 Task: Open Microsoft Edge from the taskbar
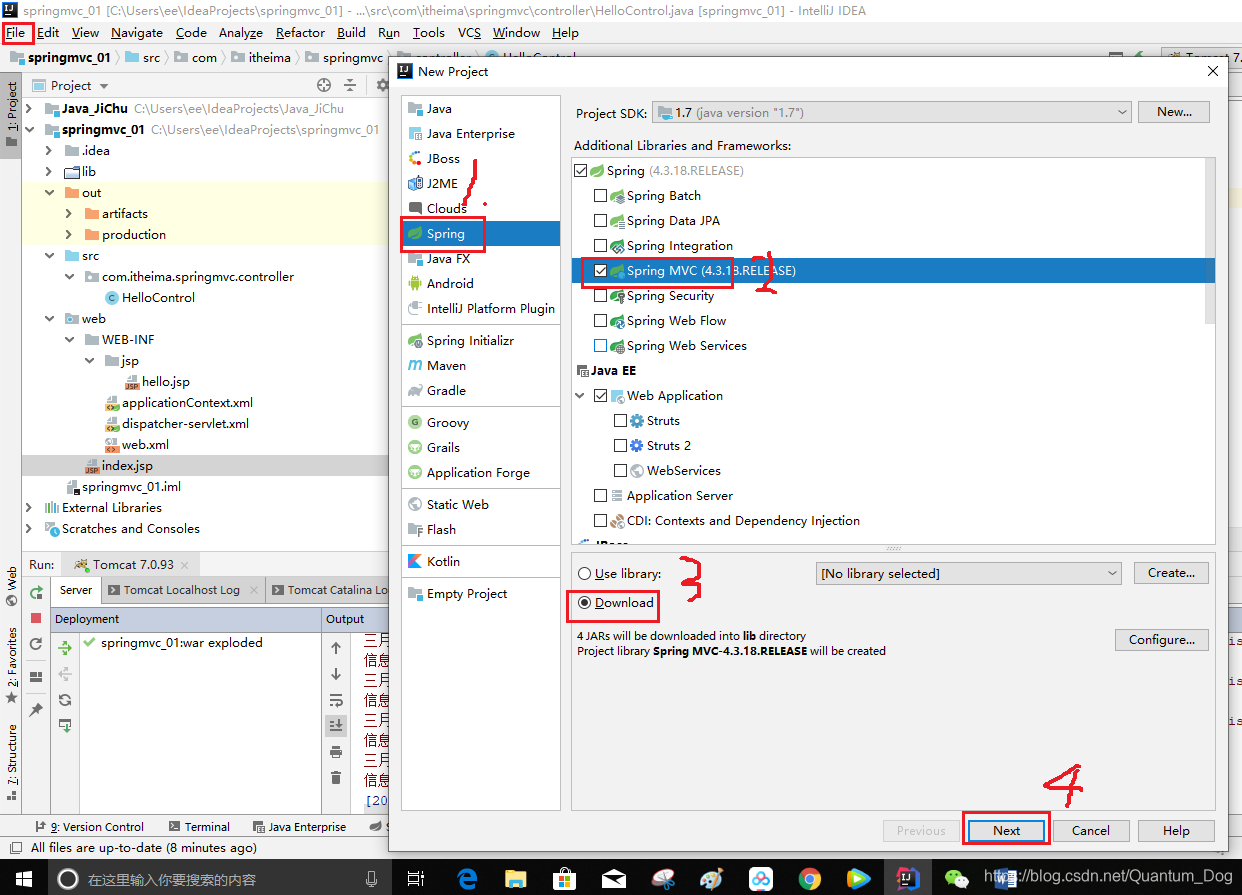pyautogui.click(x=467, y=879)
